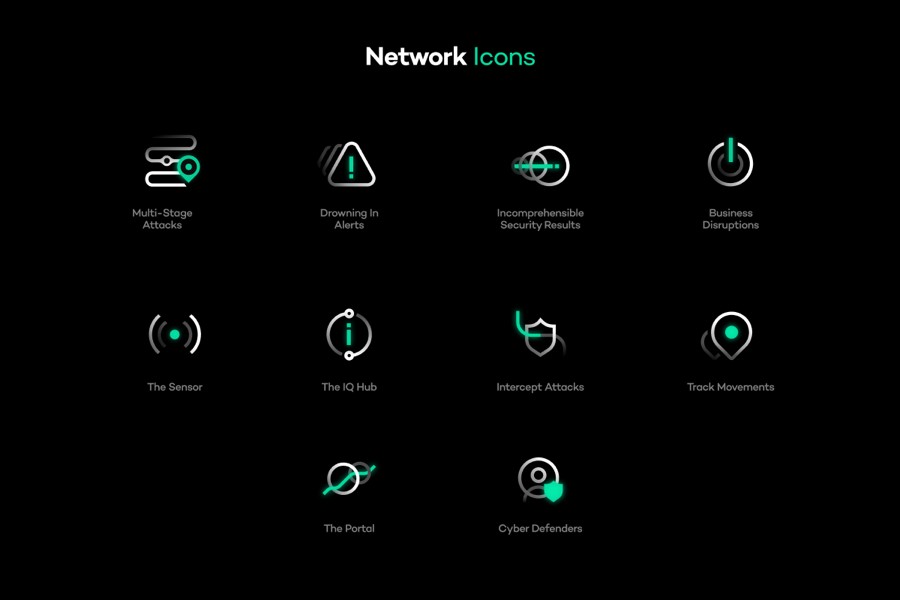Select the Incomprehensible Security Results text
This screenshot has height=600, width=900.
540,219
